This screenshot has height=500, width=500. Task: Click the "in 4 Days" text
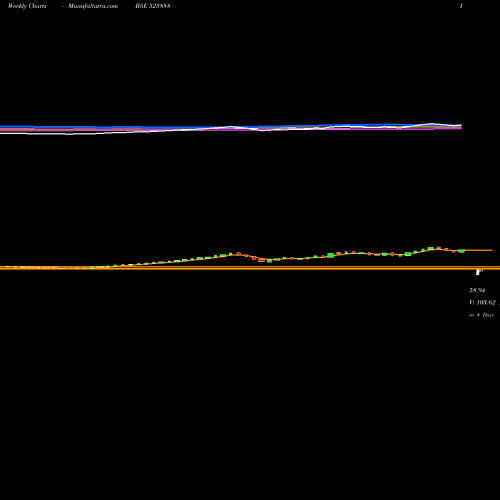click(481, 315)
